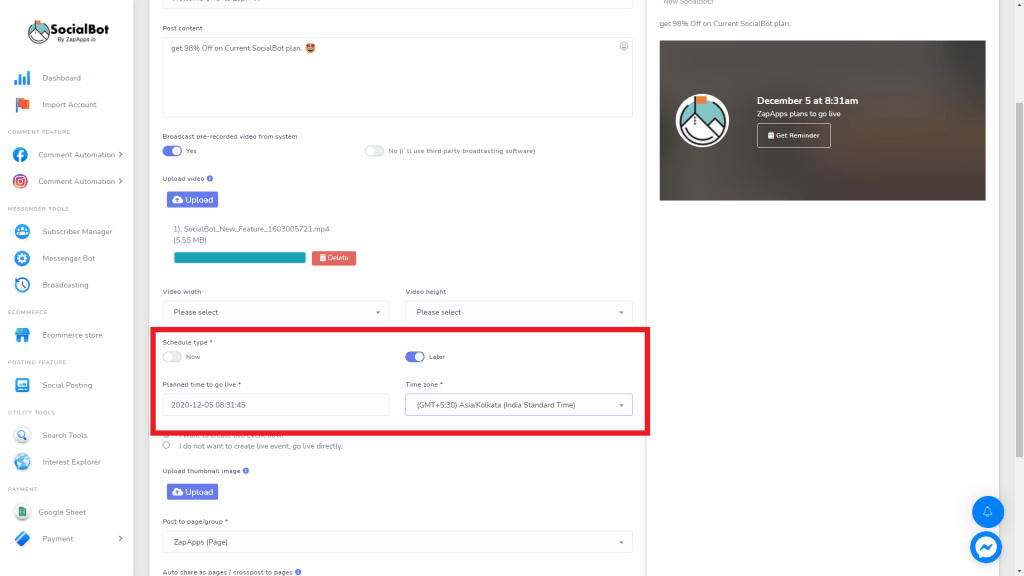This screenshot has height=576, width=1024.
Task: Open Time zone dropdown
Action: [519, 405]
